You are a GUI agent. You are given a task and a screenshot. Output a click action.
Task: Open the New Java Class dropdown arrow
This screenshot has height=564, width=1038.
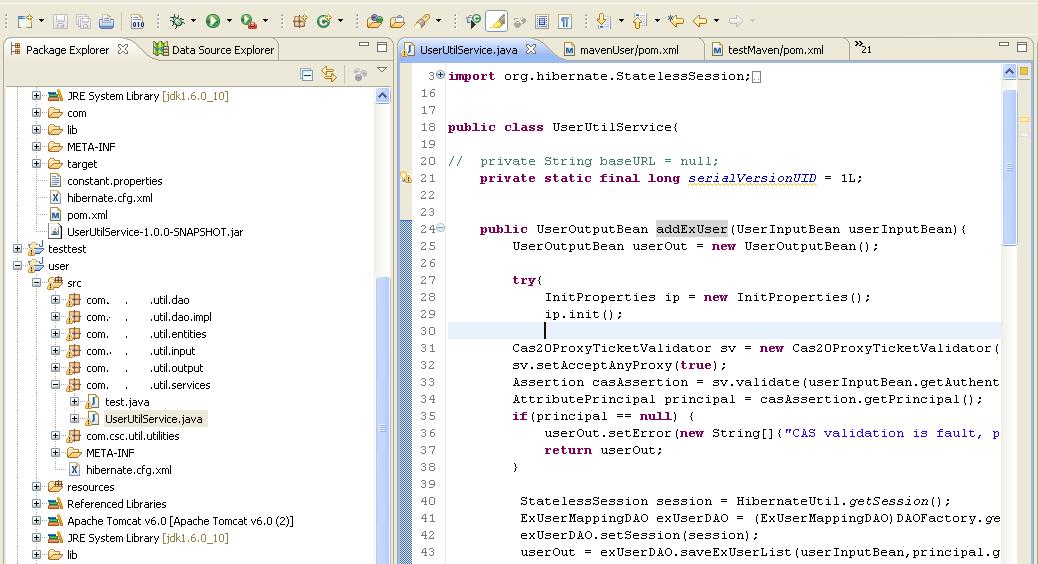(340, 21)
